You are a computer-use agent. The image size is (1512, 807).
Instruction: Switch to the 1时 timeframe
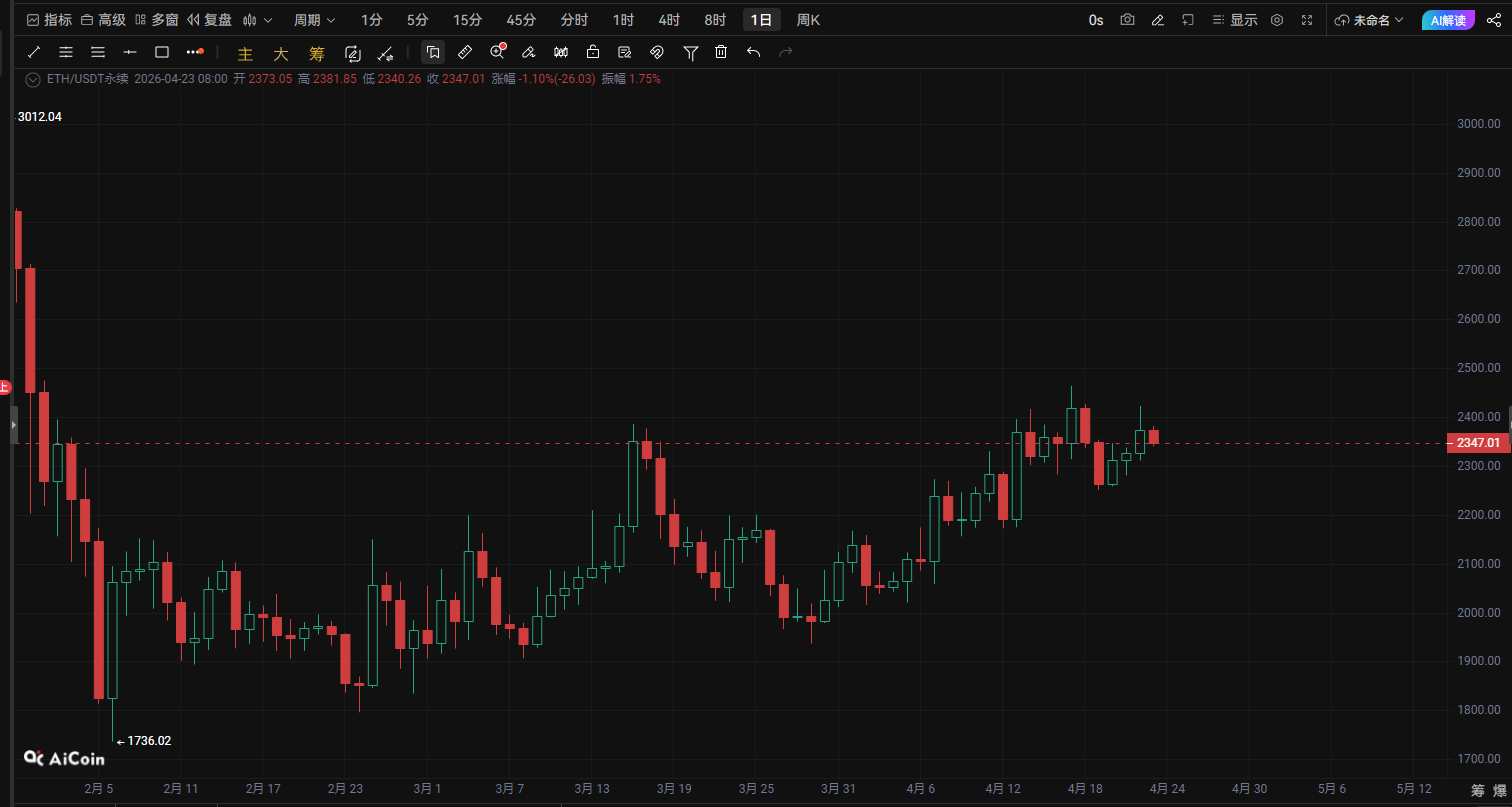[x=623, y=20]
